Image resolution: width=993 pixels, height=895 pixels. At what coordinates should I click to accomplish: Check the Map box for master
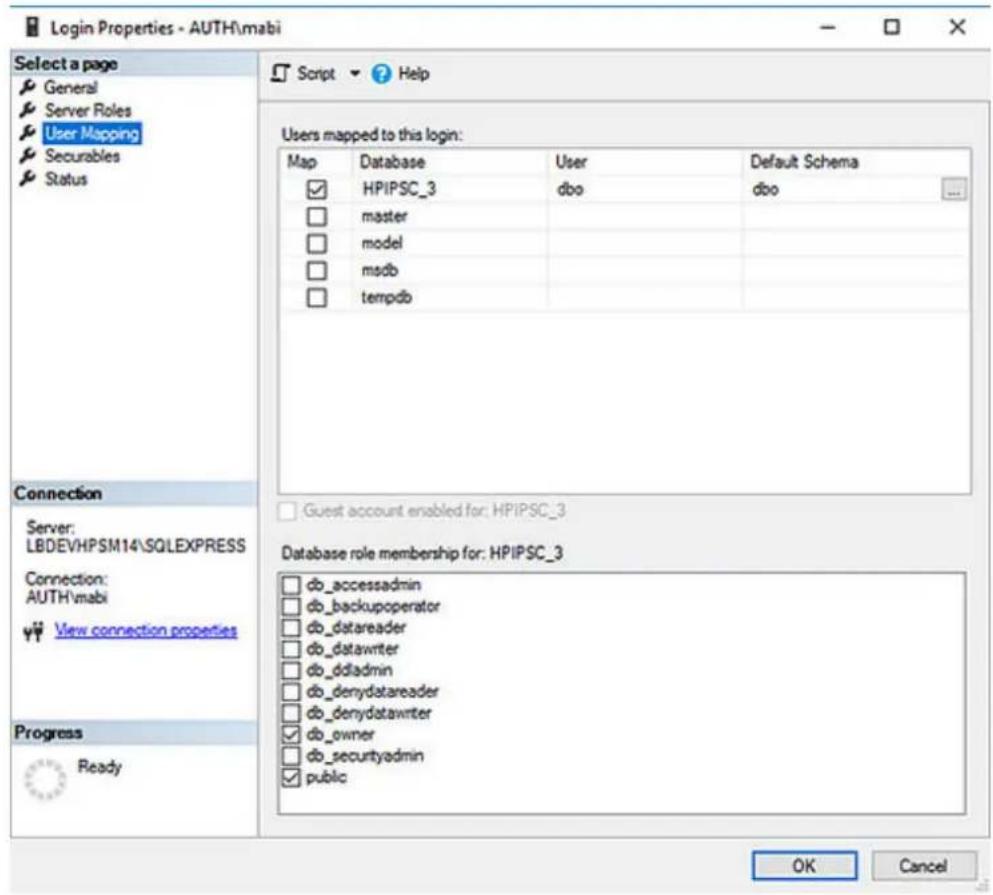pos(317,217)
